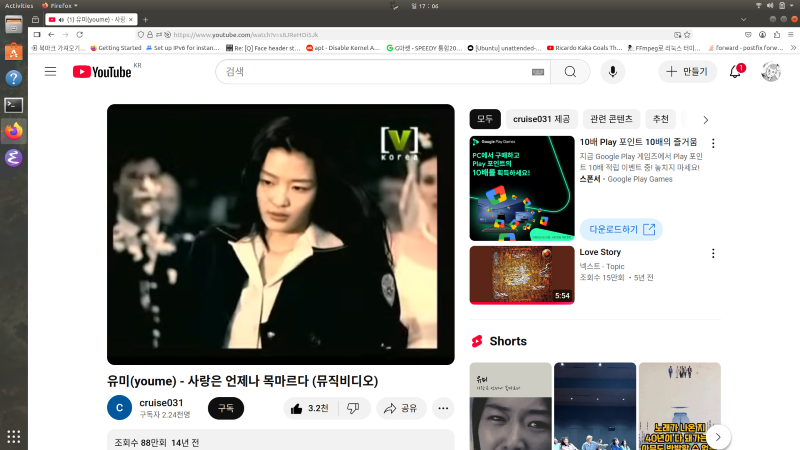The image size is (800, 450).
Task: Click the on-screen keyboard icon in search box
Action: [538, 72]
